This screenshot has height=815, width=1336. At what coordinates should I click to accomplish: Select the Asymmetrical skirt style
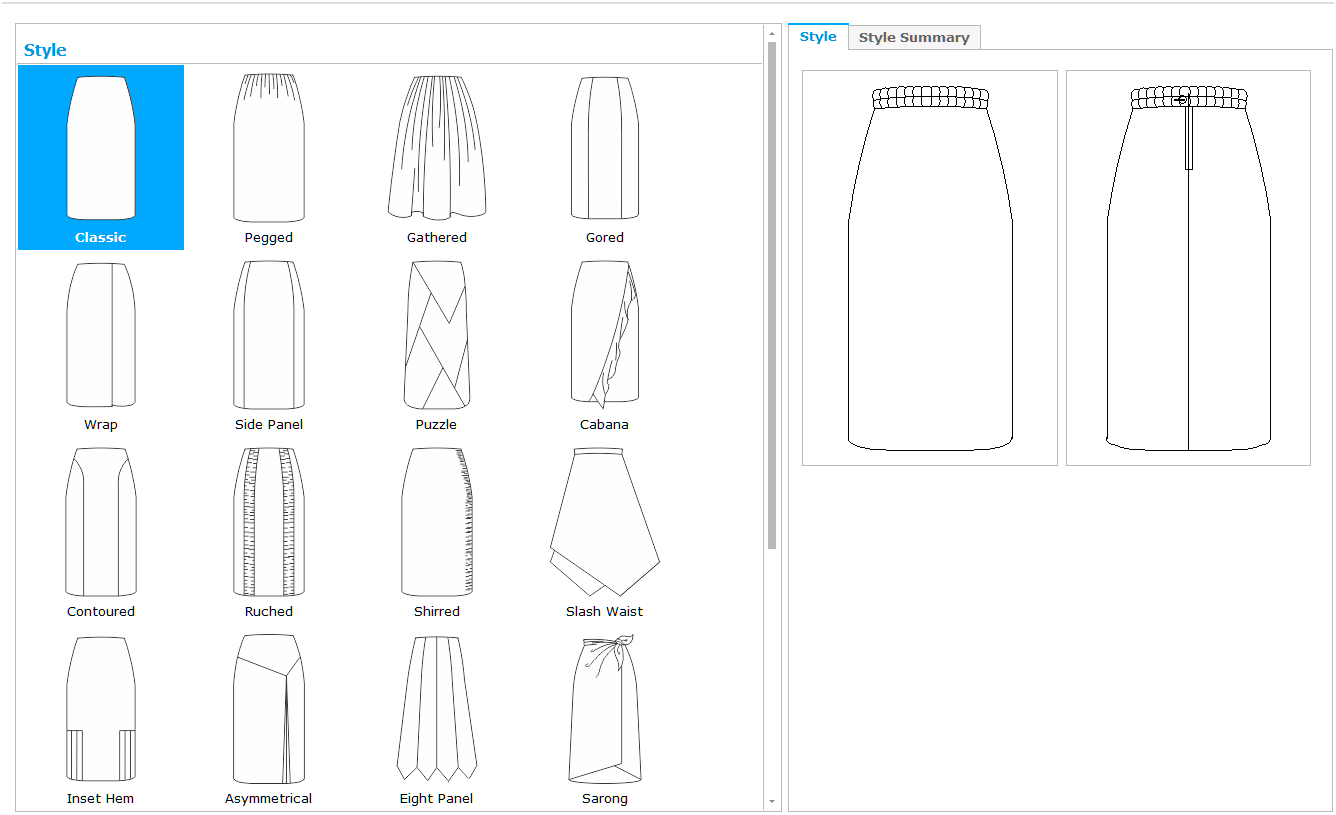(269, 718)
